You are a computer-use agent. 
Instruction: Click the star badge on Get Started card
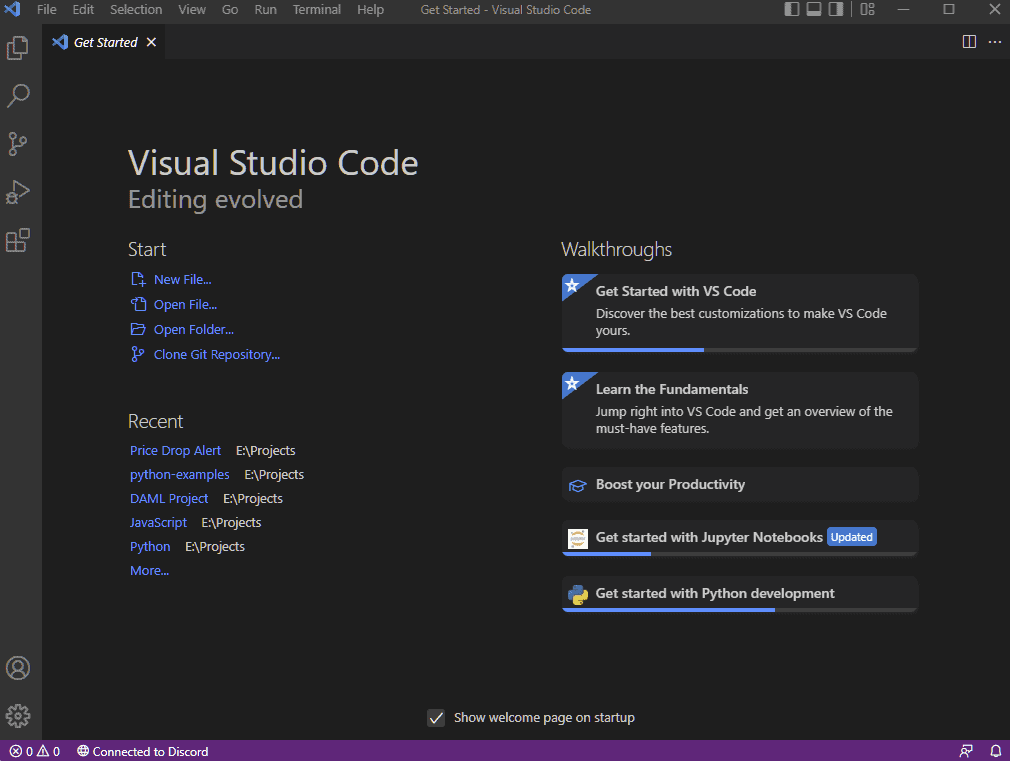pyautogui.click(x=572, y=285)
